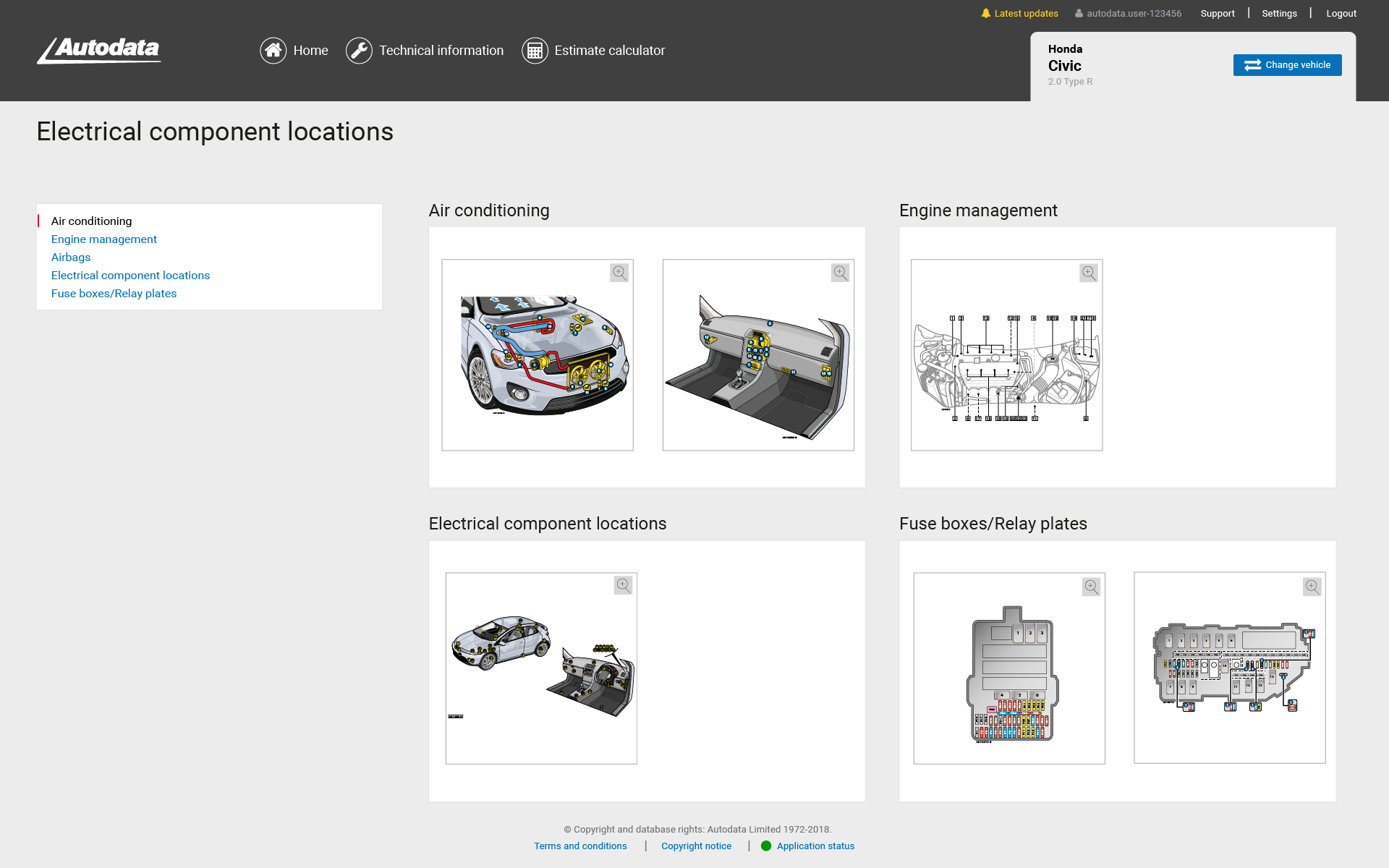Click Logout in the top bar
Image resolution: width=1389 pixels, height=868 pixels.
pos(1341,14)
